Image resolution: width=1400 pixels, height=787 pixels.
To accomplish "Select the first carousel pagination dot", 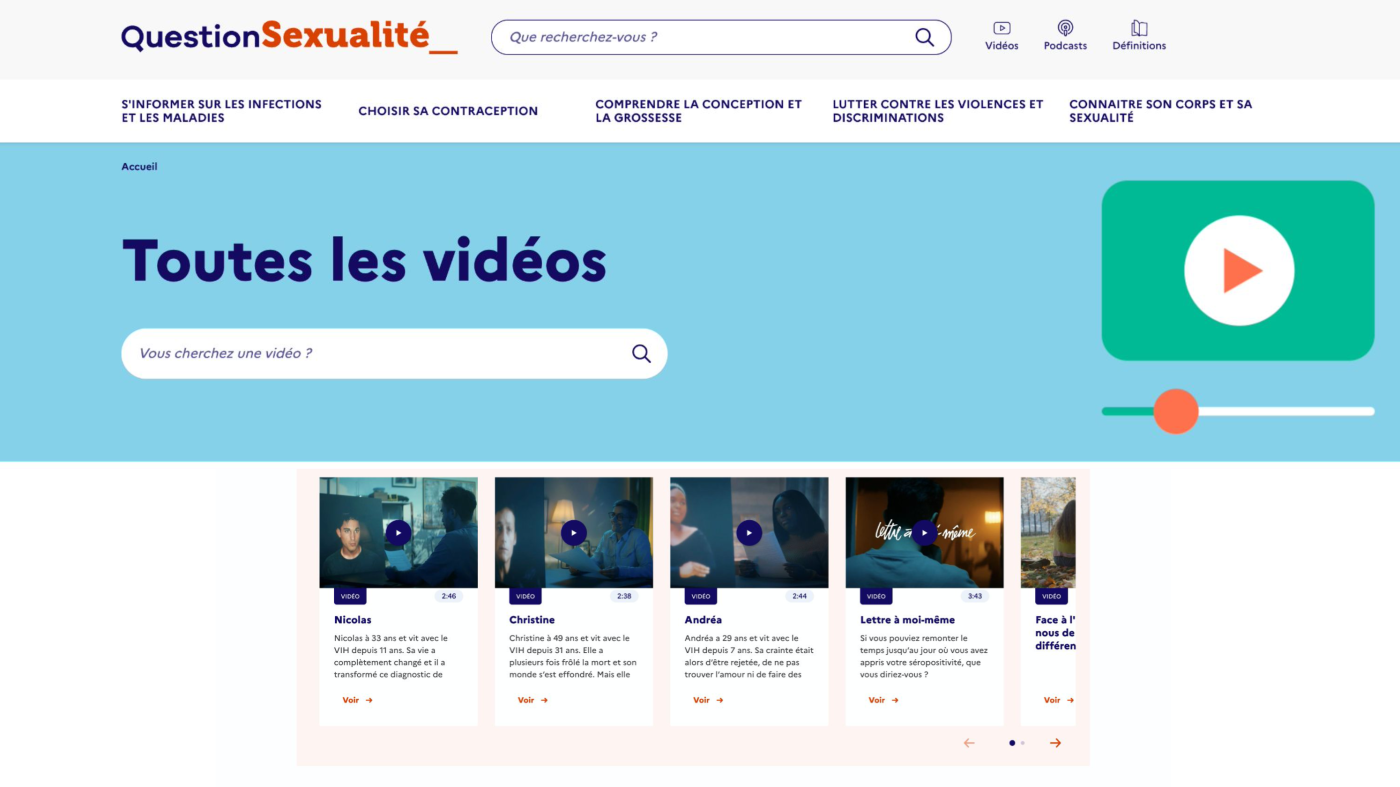I will (1012, 743).
